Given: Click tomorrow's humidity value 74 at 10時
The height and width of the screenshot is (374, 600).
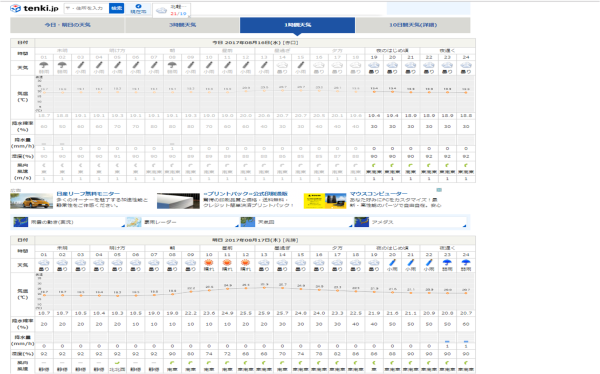Looking at the screenshot, I should (x=209, y=354).
